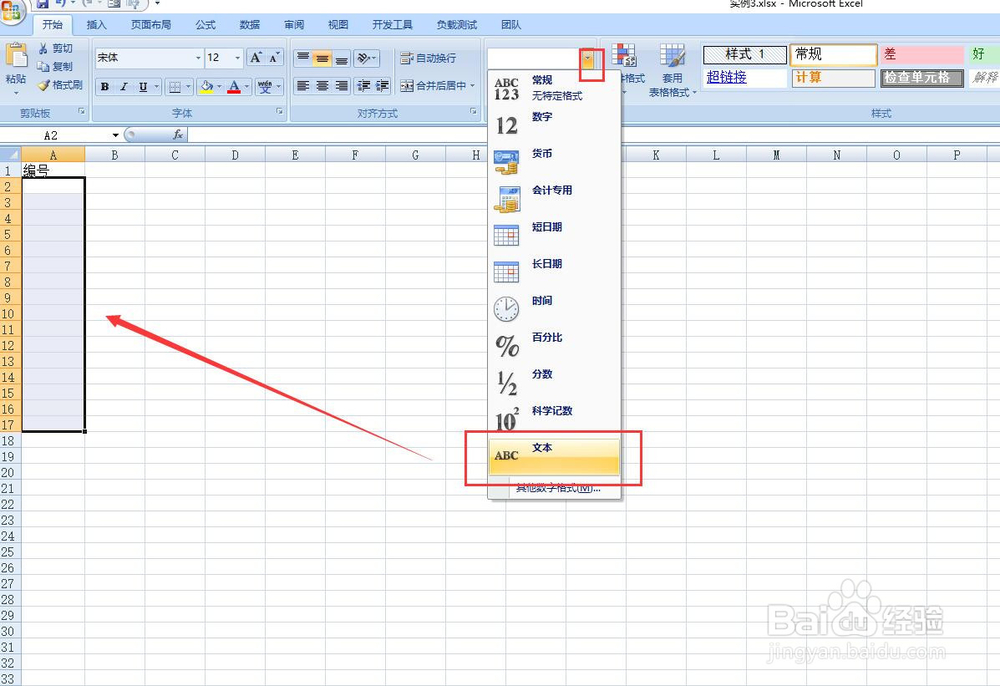
Task: Switch to the 数据 tab
Action: [249, 25]
